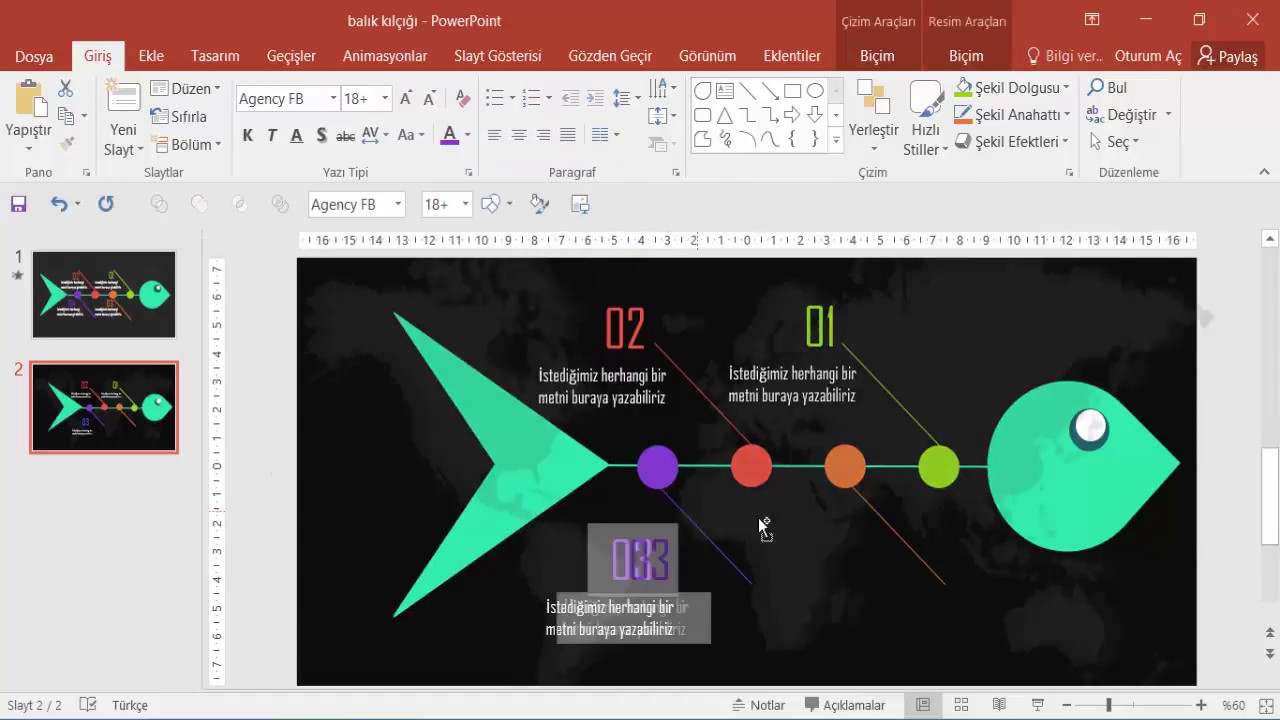Align text left
The height and width of the screenshot is (720, 1280).
(494, 135)
